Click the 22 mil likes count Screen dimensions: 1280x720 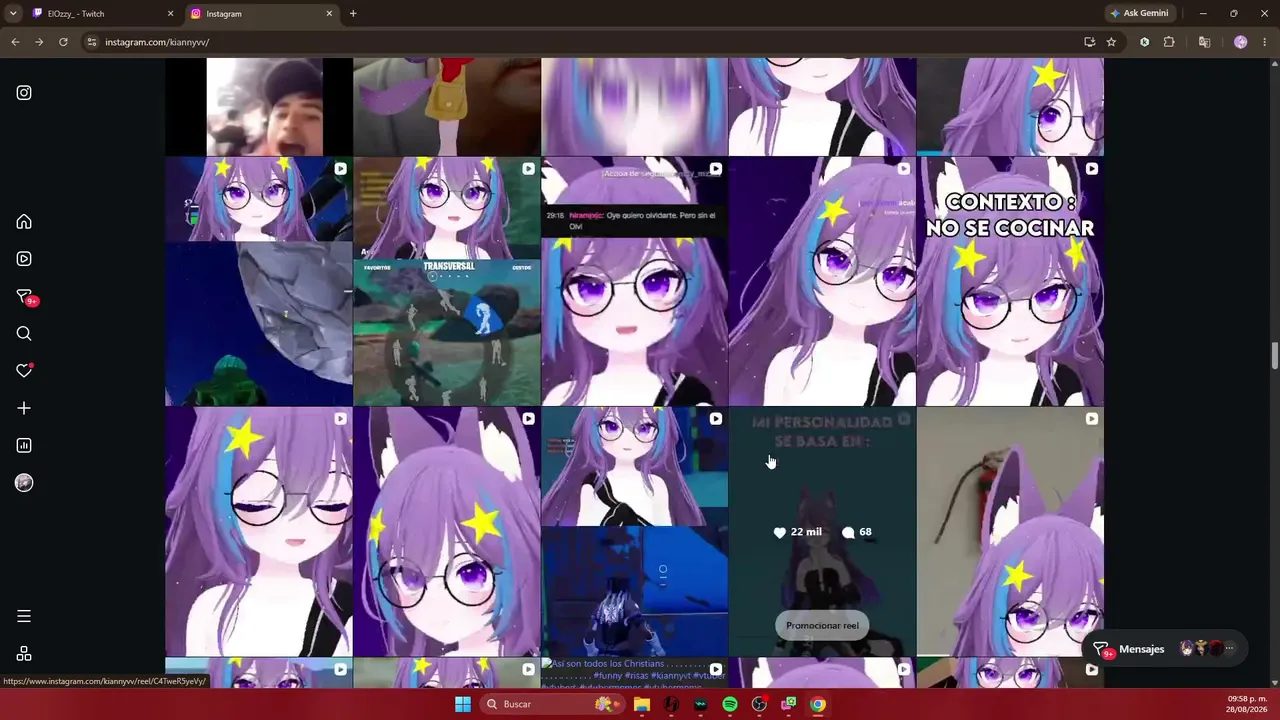point(798,532)
